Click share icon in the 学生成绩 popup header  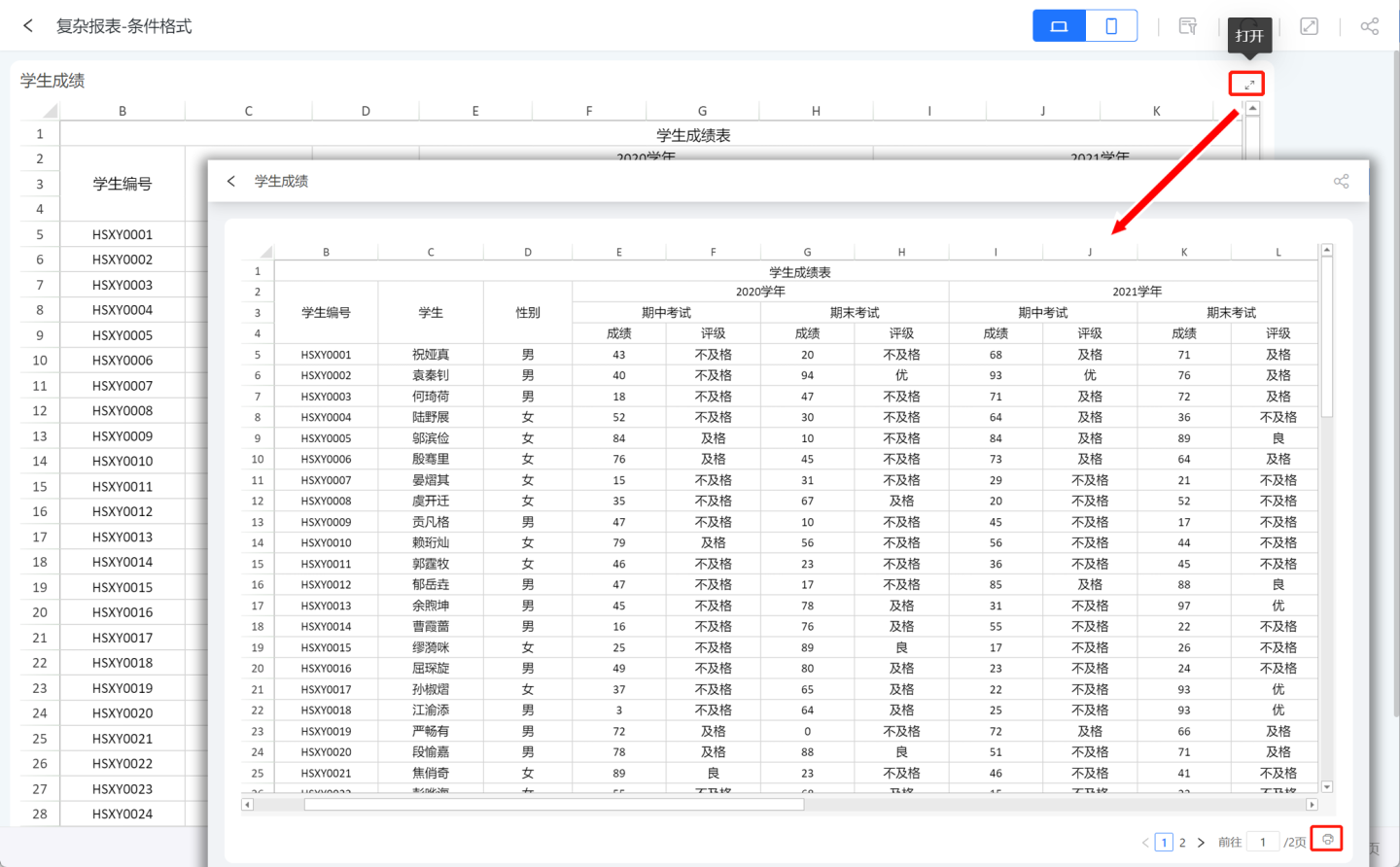pos(1341,182)
